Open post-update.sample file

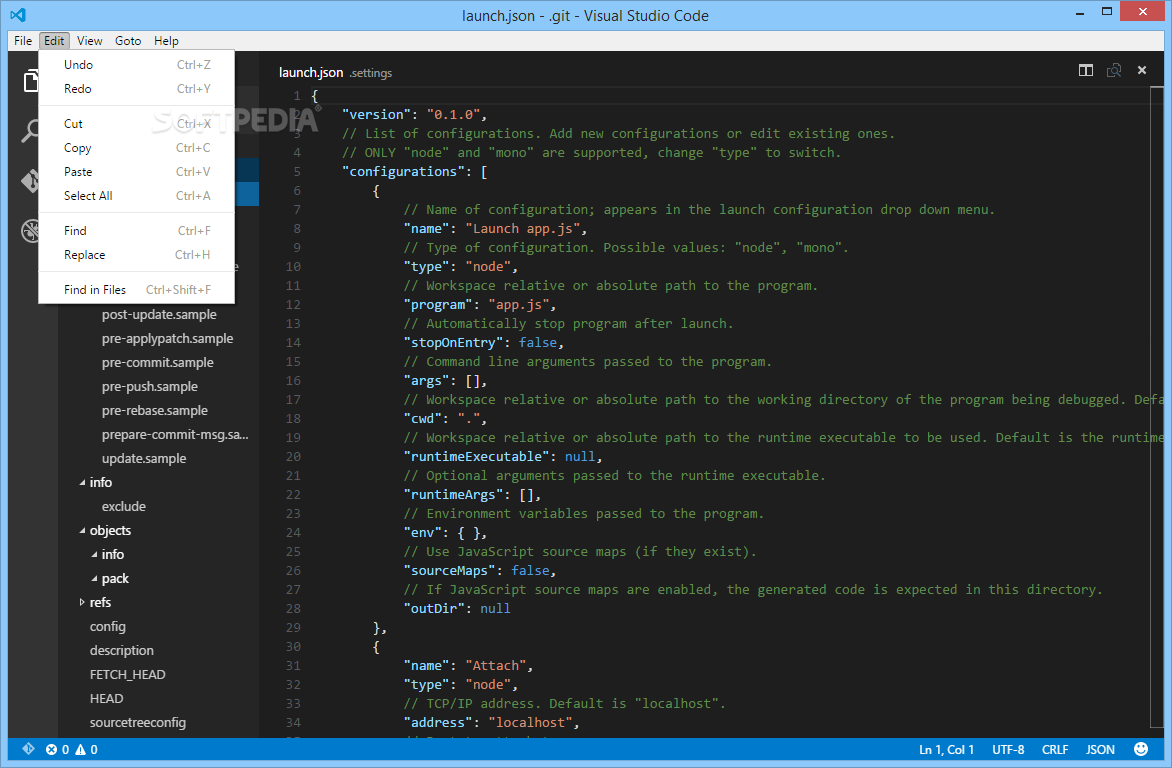click(159, 315)
